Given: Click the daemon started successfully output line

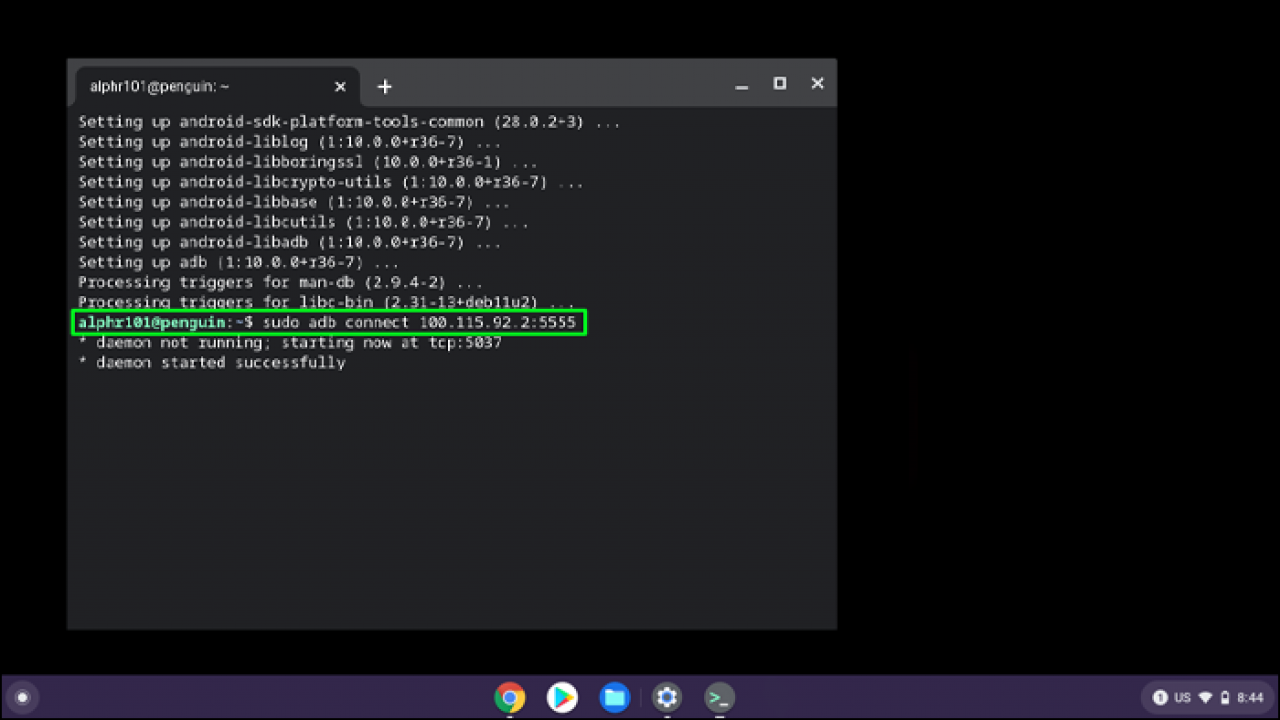Looking at the screenshot, I should [x=213, y=362].
